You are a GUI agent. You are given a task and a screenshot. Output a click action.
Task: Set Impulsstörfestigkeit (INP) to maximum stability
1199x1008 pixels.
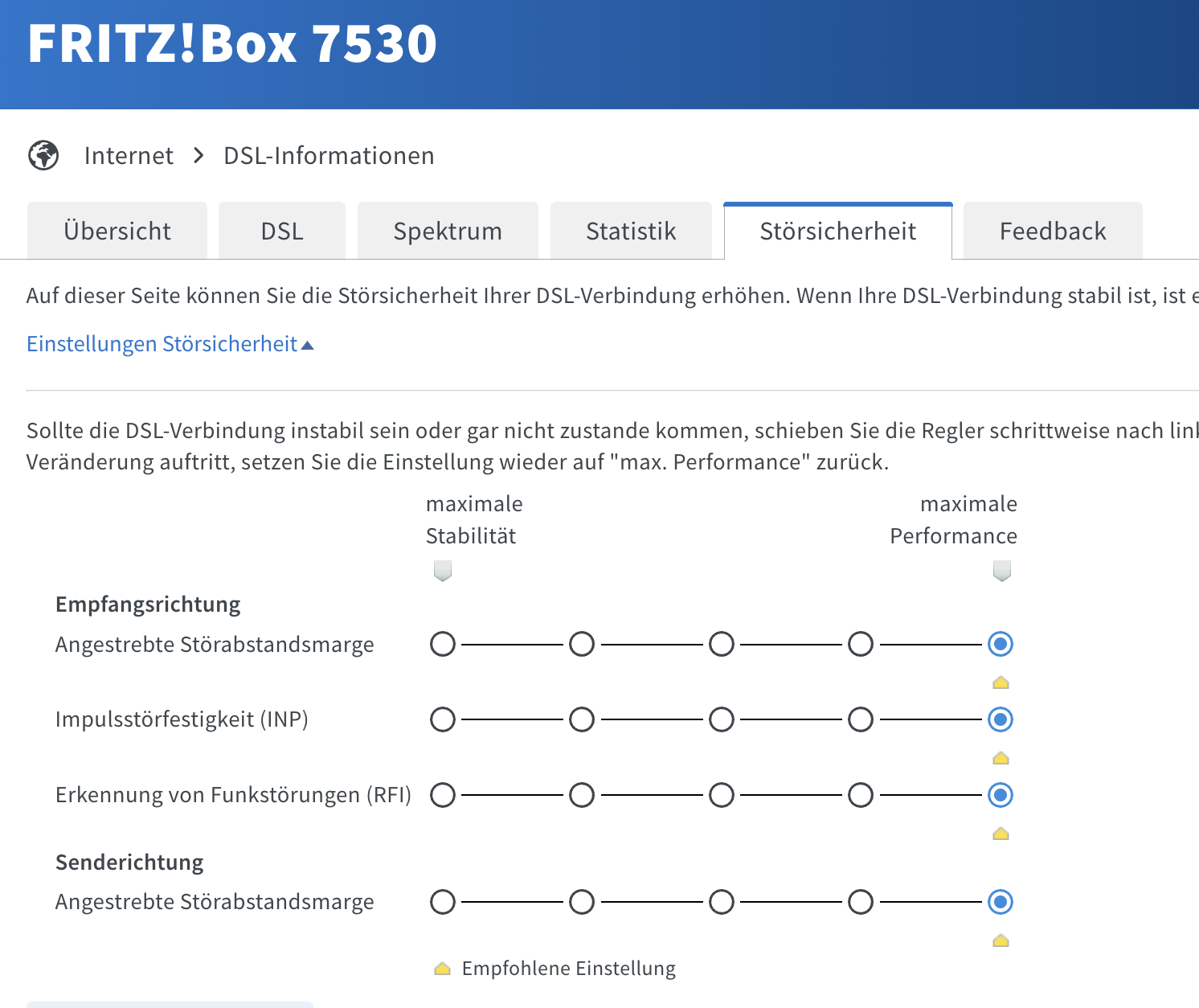(x=443, y=719)
